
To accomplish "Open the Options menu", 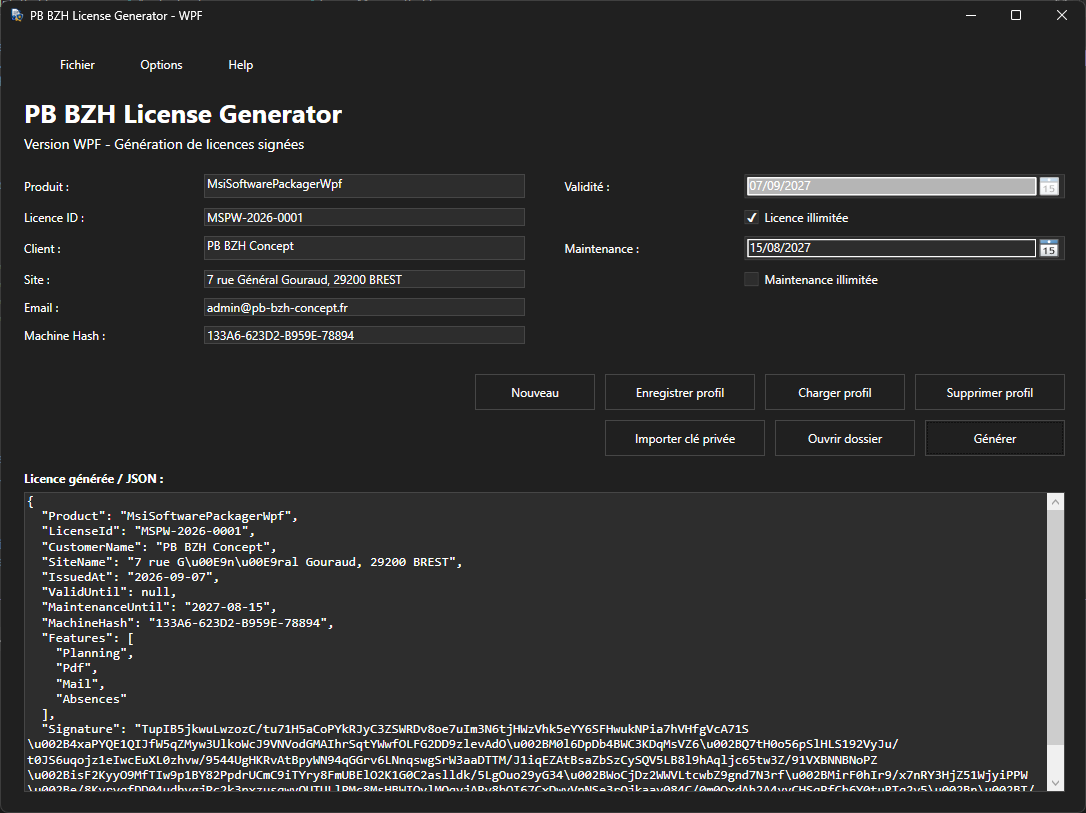I will coord(161,64).
